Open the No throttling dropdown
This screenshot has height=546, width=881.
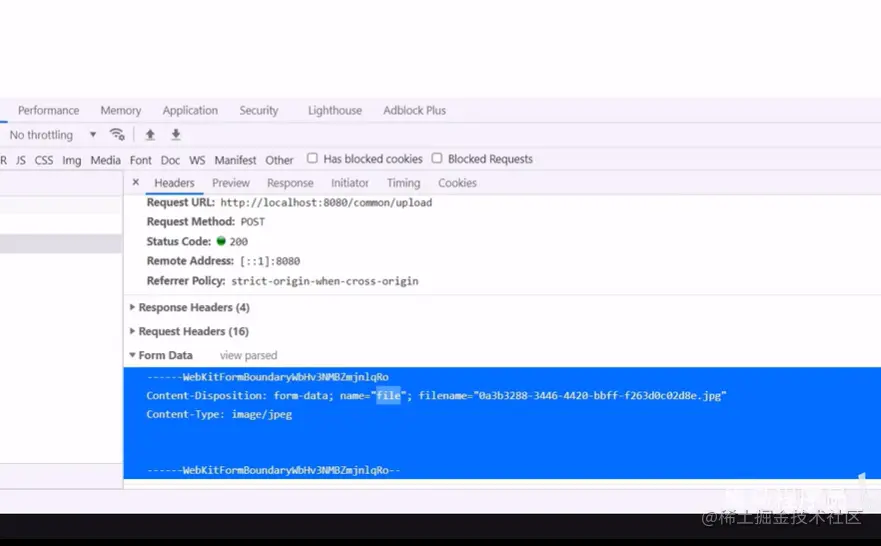click(x=53, y=135)
